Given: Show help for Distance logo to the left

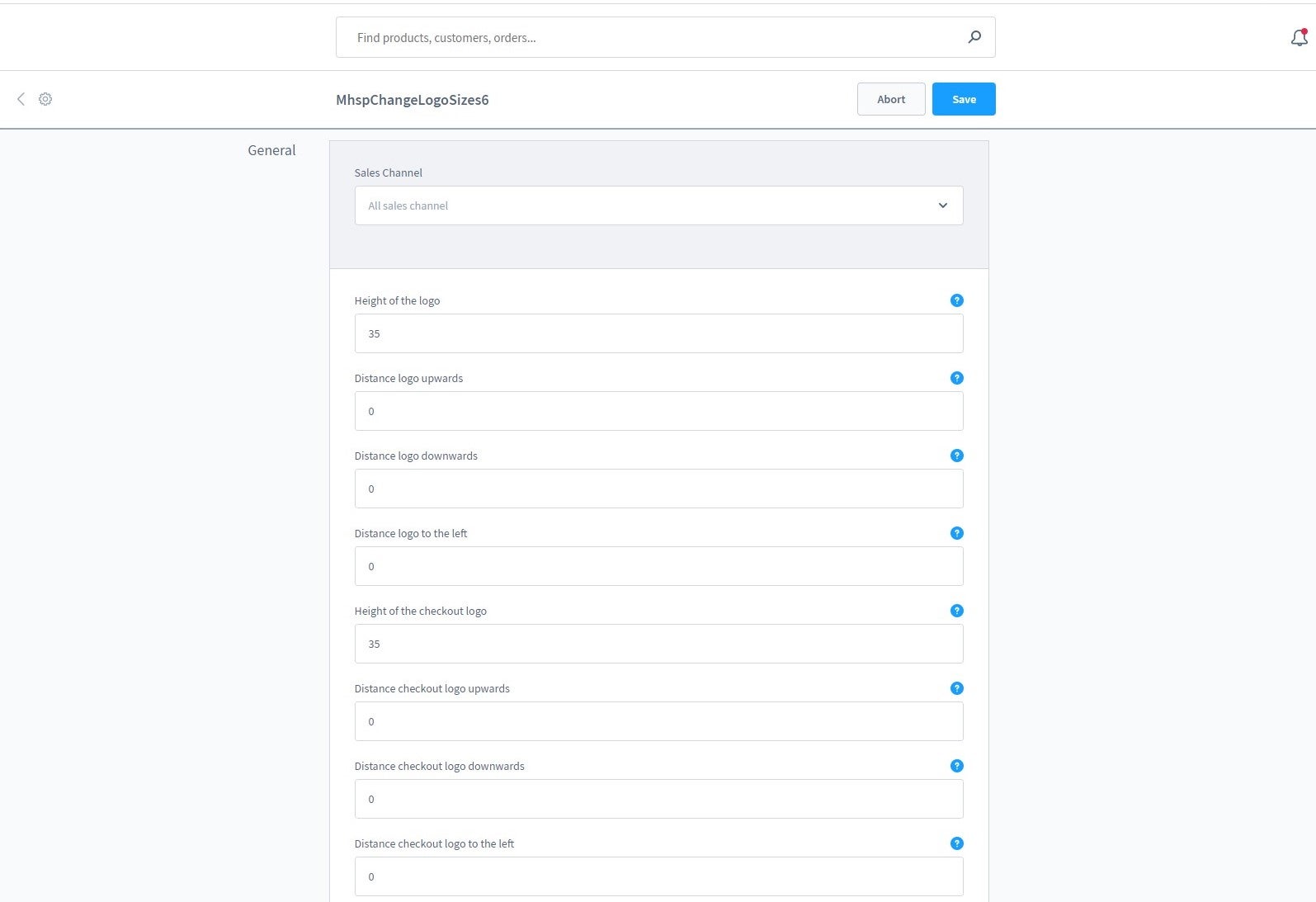Looking at the screenshot, I should click(956, 533).
